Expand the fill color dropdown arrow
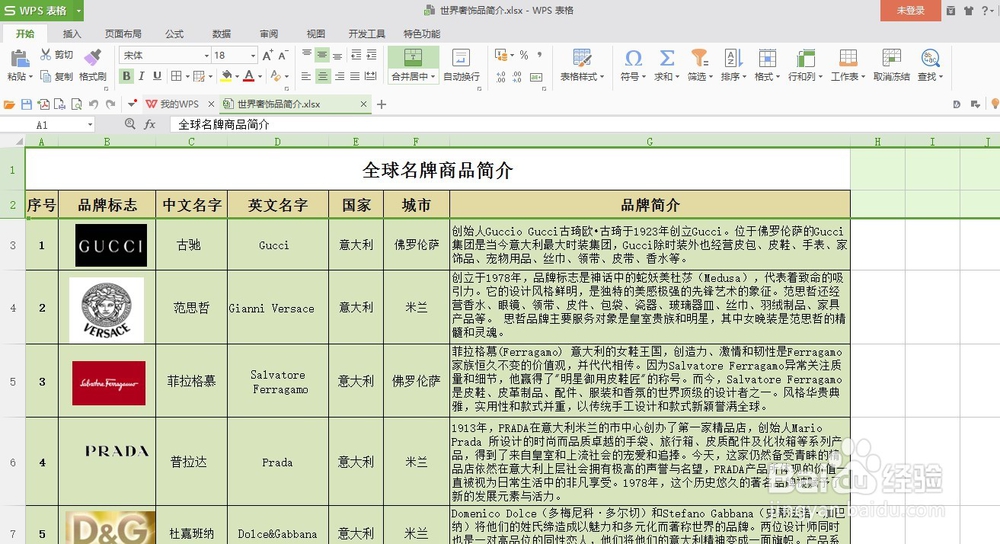Viewport: 1000px width, 544px height. [x=237, y=77]
